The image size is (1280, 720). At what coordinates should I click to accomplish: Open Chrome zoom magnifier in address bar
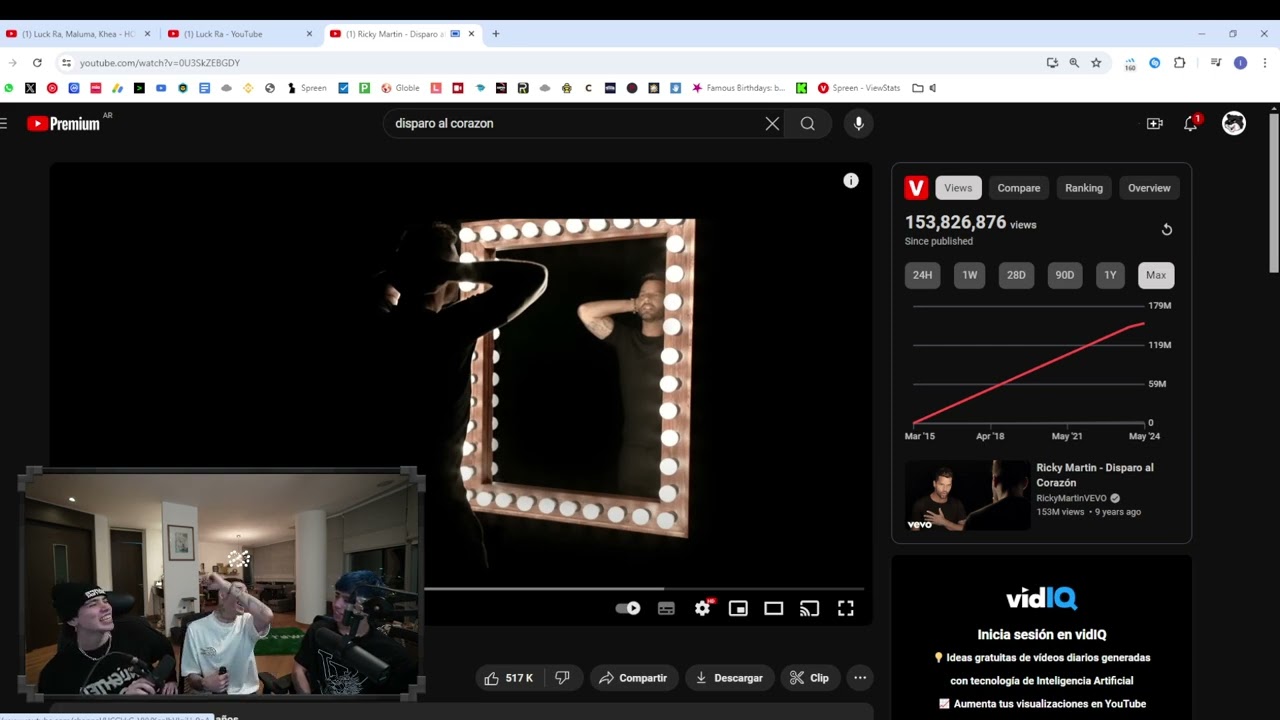(1074, 62)
